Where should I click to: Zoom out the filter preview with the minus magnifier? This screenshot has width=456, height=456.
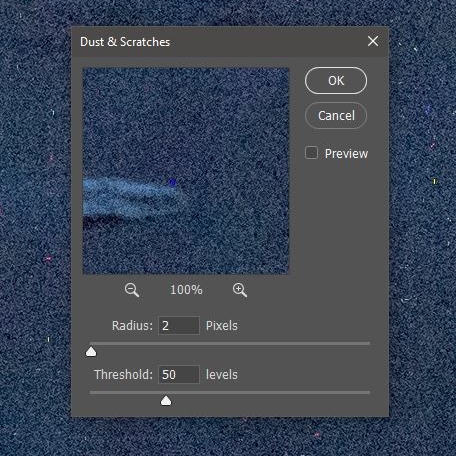click(x=132, y=290)
